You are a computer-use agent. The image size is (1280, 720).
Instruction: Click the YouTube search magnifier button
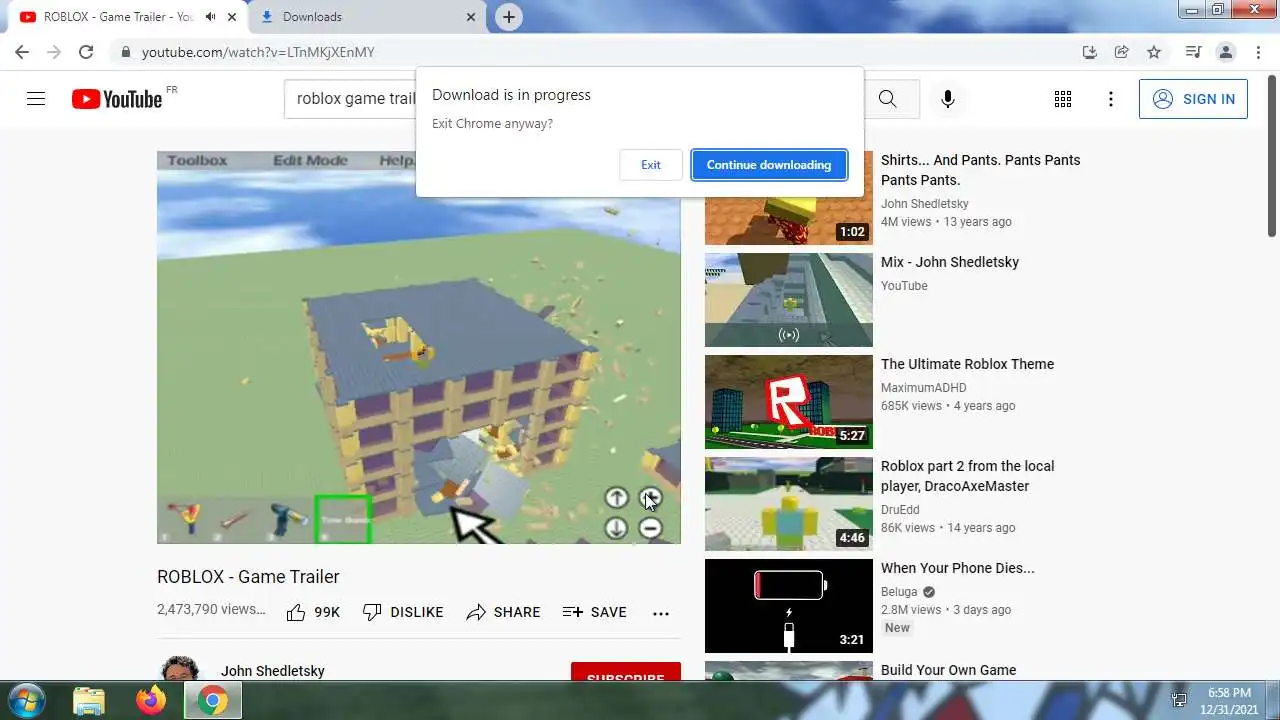pos(888,99)
